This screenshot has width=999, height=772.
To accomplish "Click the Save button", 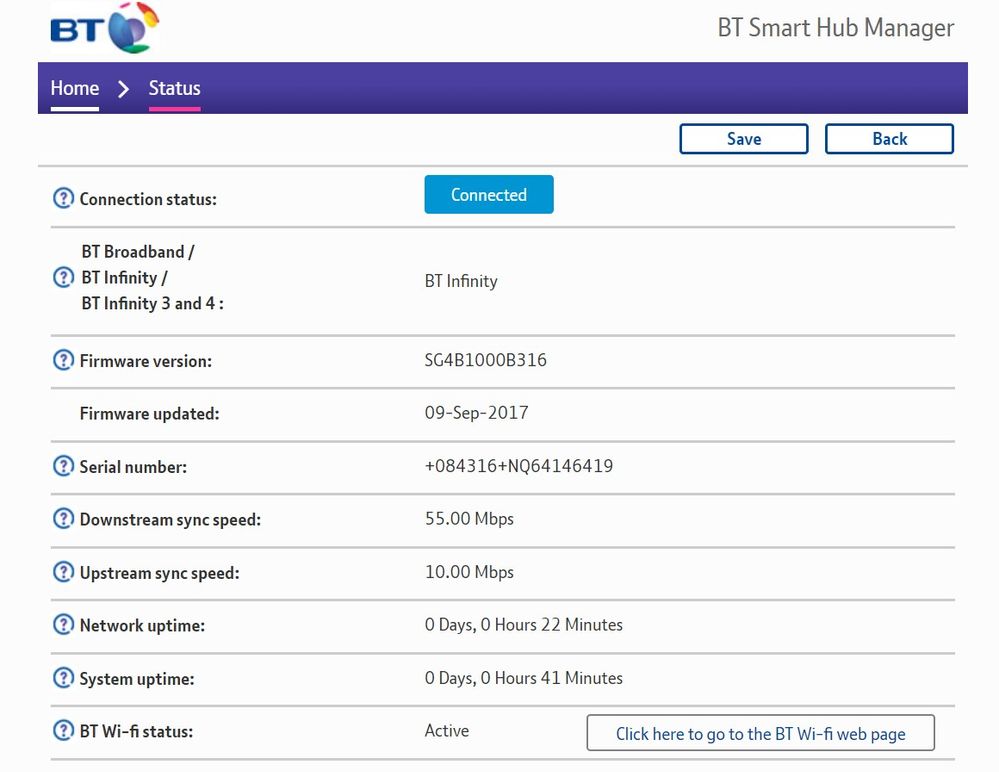I will 744,139.
